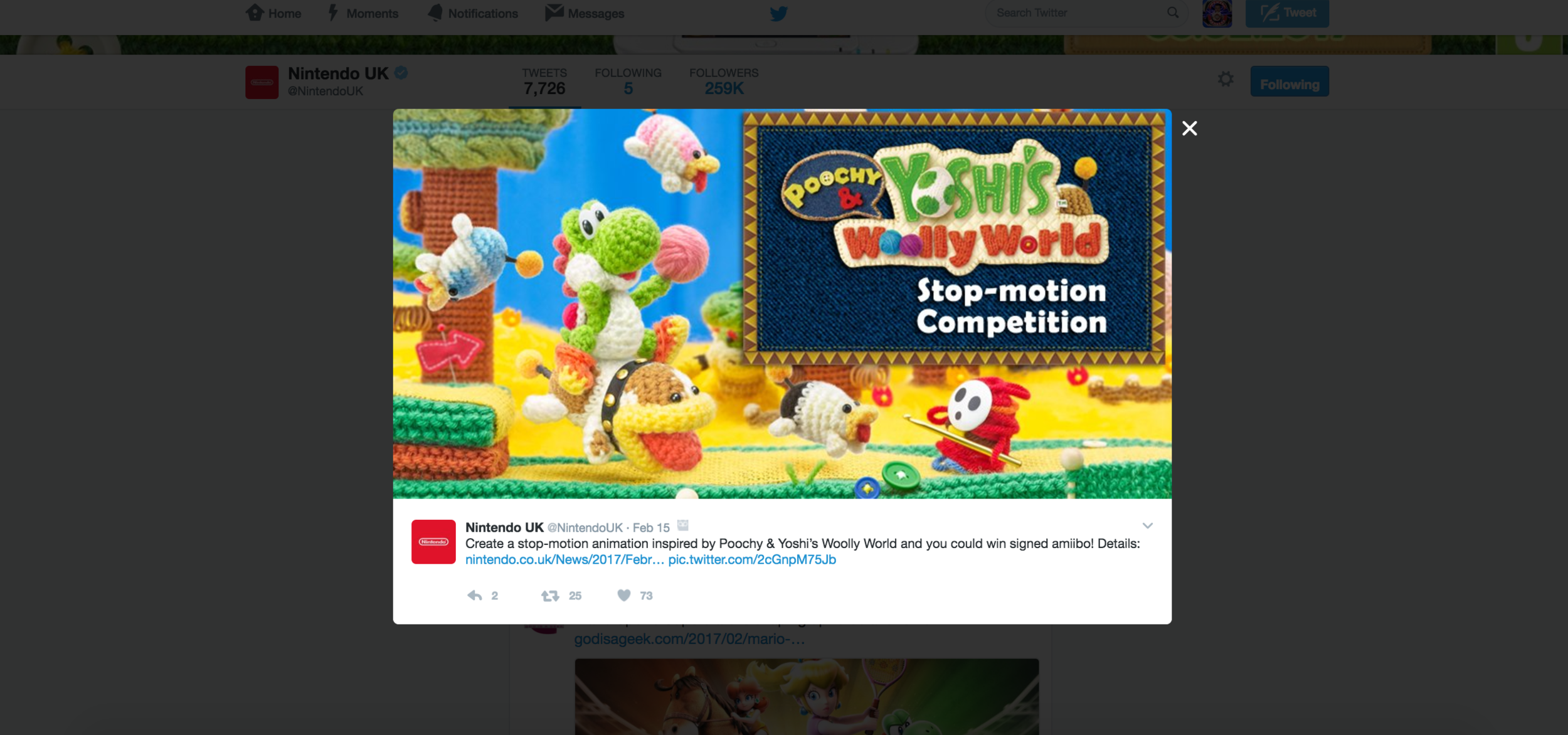The width and height of the screenshot is (1568, 735).
Task: Go to Moments
Action: [363, 13]
